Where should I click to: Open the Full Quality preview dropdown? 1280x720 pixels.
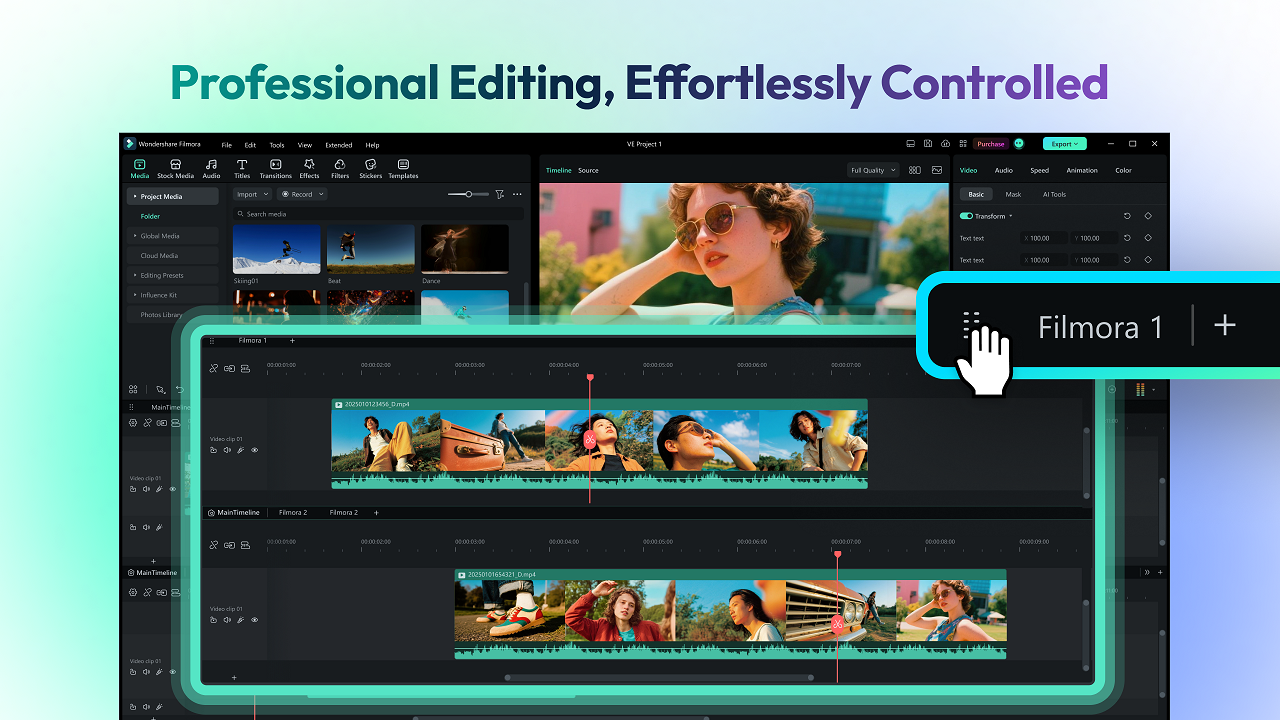click(872, 170)
